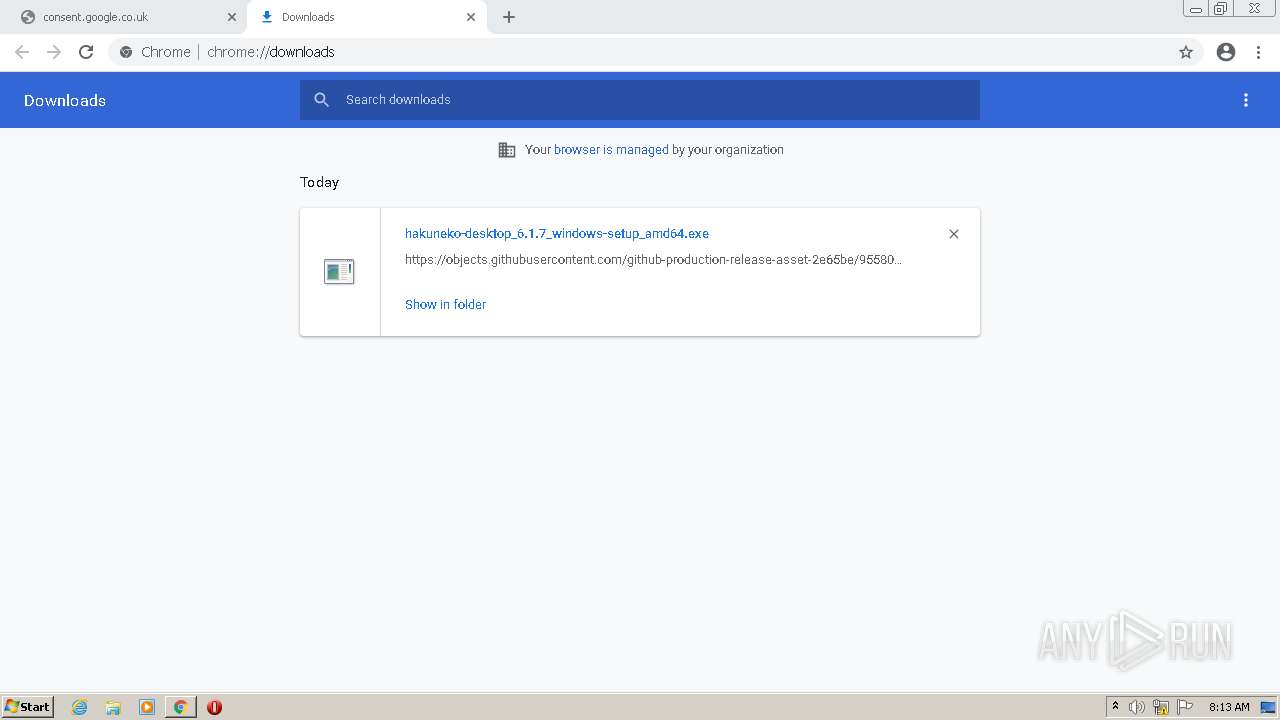Click the search magnifier icon
Screen dimensions: 1280x720
tap(321, 100)
